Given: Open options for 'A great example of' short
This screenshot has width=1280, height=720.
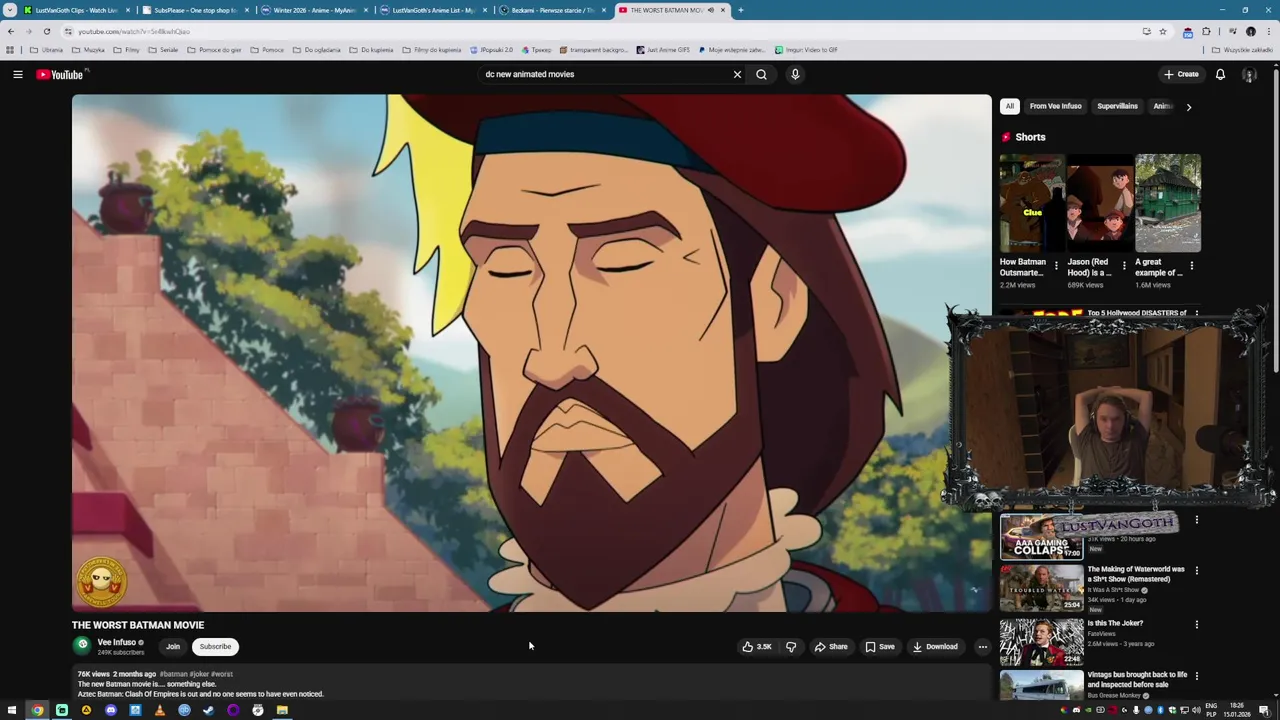Looking at the screenshot, I should (1191, 266).
